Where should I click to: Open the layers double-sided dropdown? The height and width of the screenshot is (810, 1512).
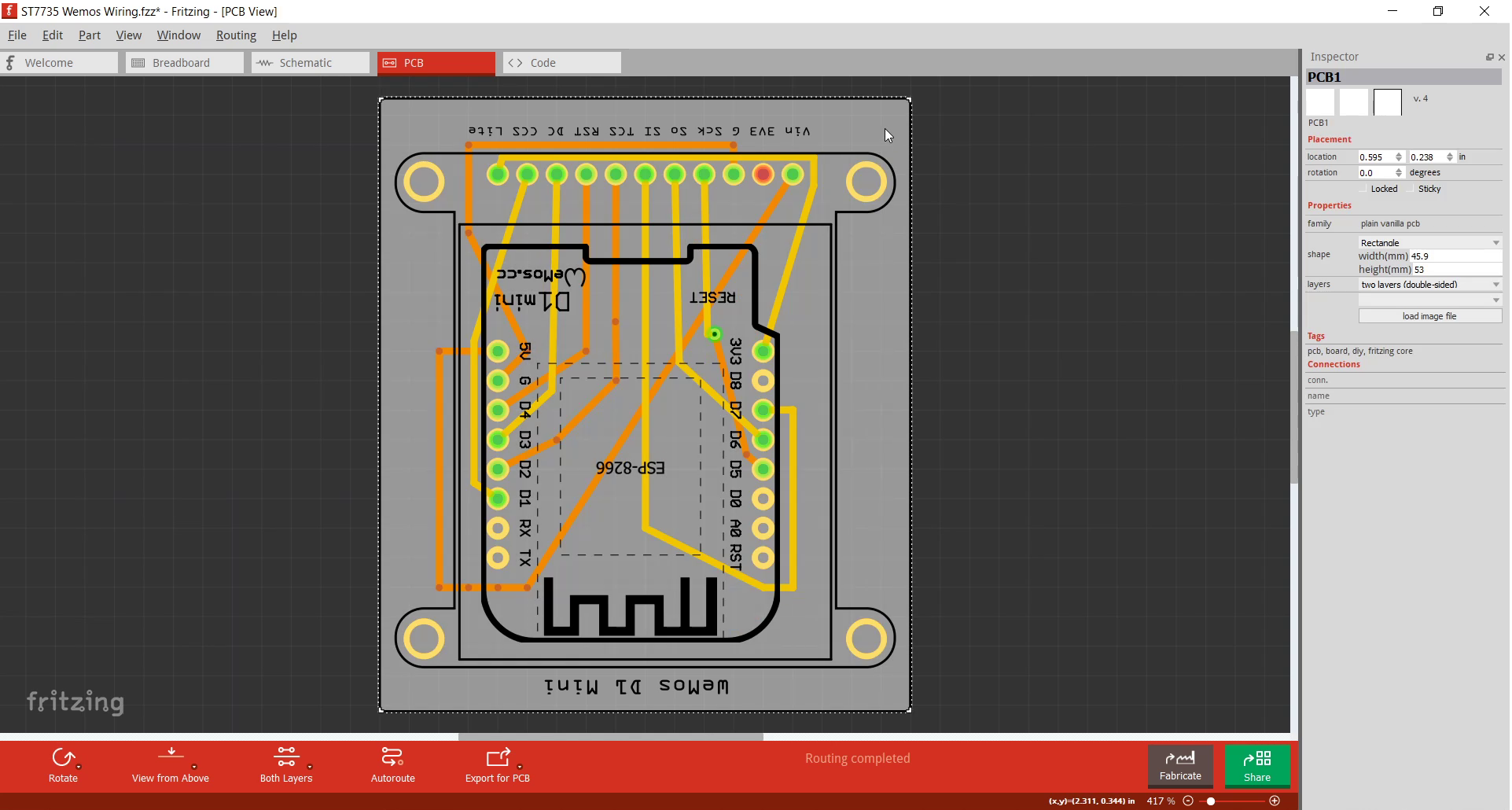coord(1430,285)
